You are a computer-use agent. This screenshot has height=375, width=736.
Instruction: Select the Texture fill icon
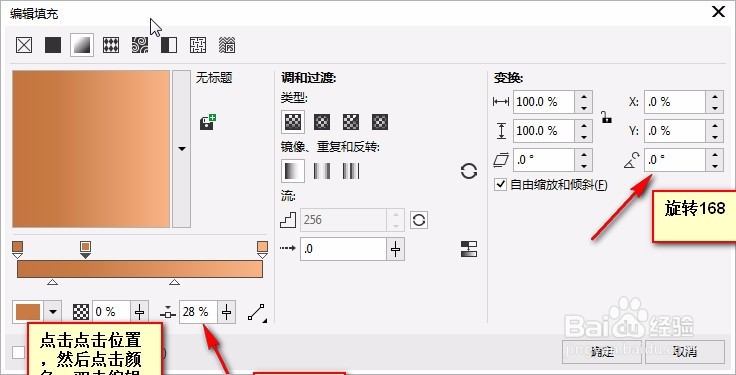[x=198, y=45]
